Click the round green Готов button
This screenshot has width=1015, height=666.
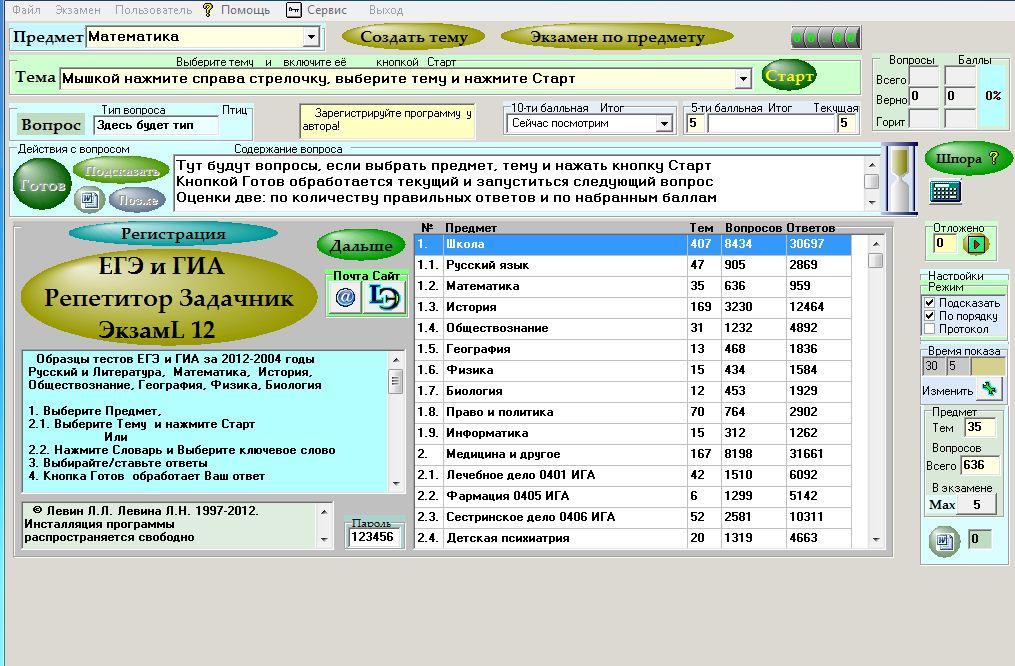click(42, 185)
